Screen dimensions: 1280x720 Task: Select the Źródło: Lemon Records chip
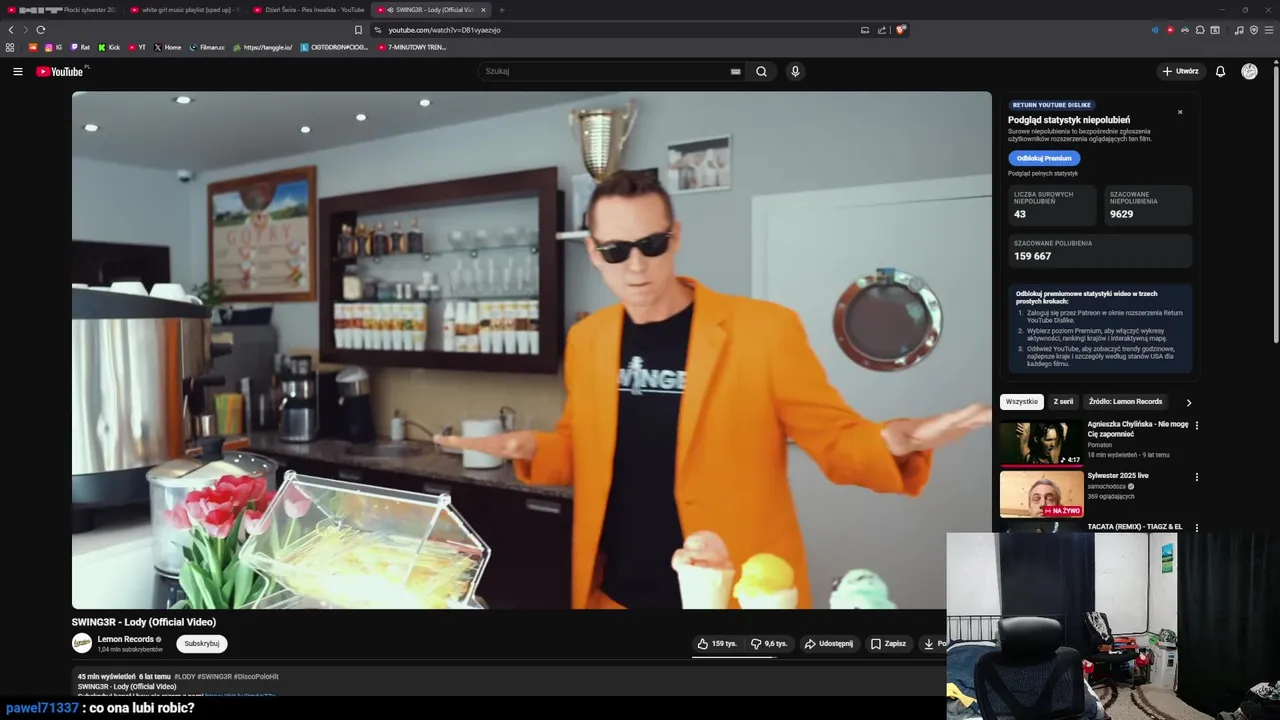coord(1125,402)
